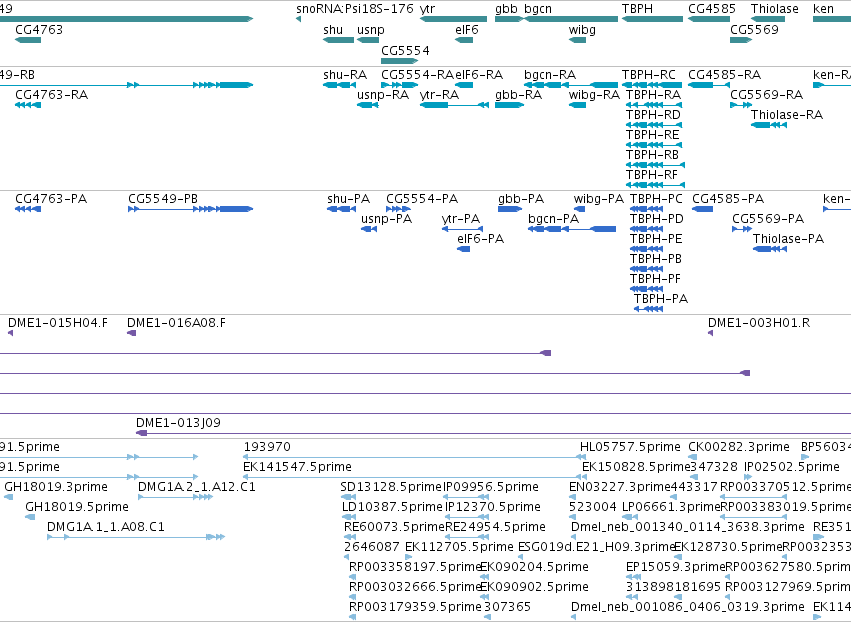This screenshot has height=622, width=851.
Task: Select the bgcn-PA protein label
Action: coord(553,219)
